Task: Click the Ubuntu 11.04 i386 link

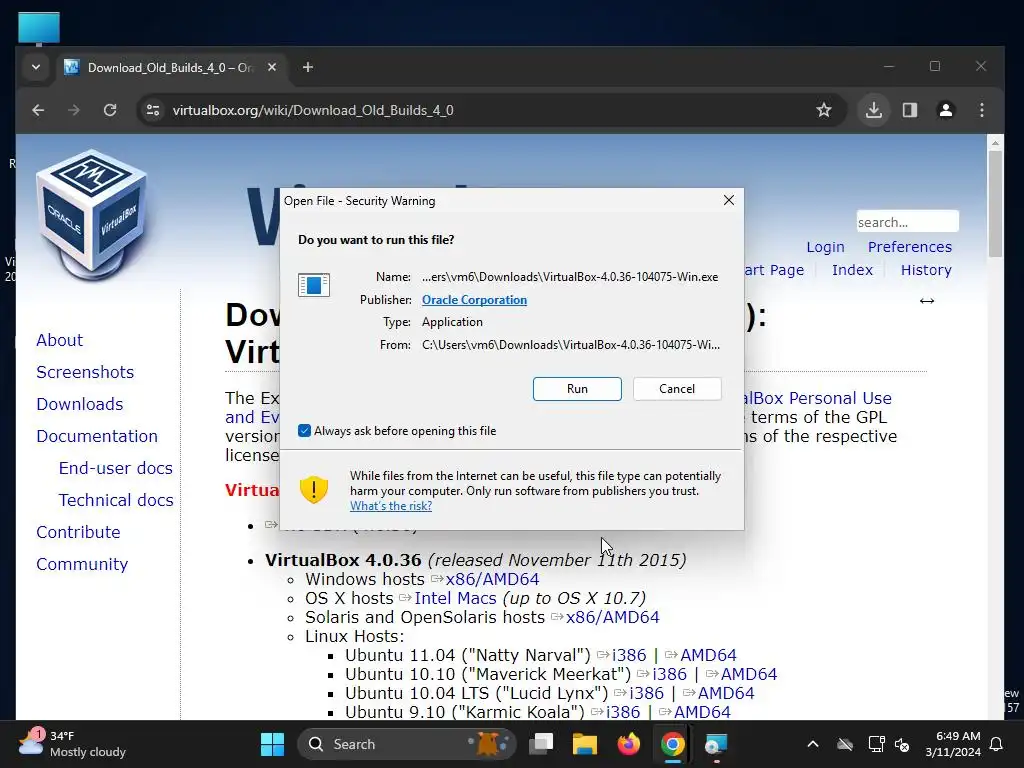Action: (629, 655)
